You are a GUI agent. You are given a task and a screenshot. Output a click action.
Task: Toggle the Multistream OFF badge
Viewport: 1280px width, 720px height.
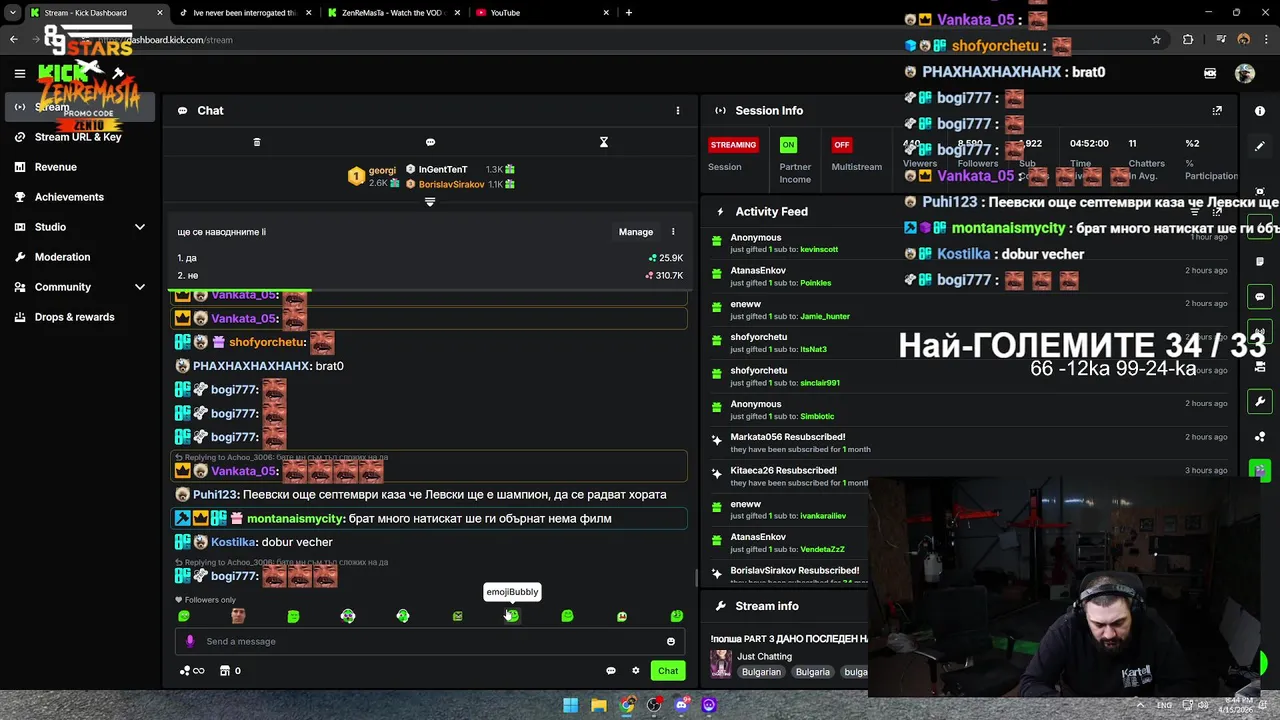click(x=842, y=145)
